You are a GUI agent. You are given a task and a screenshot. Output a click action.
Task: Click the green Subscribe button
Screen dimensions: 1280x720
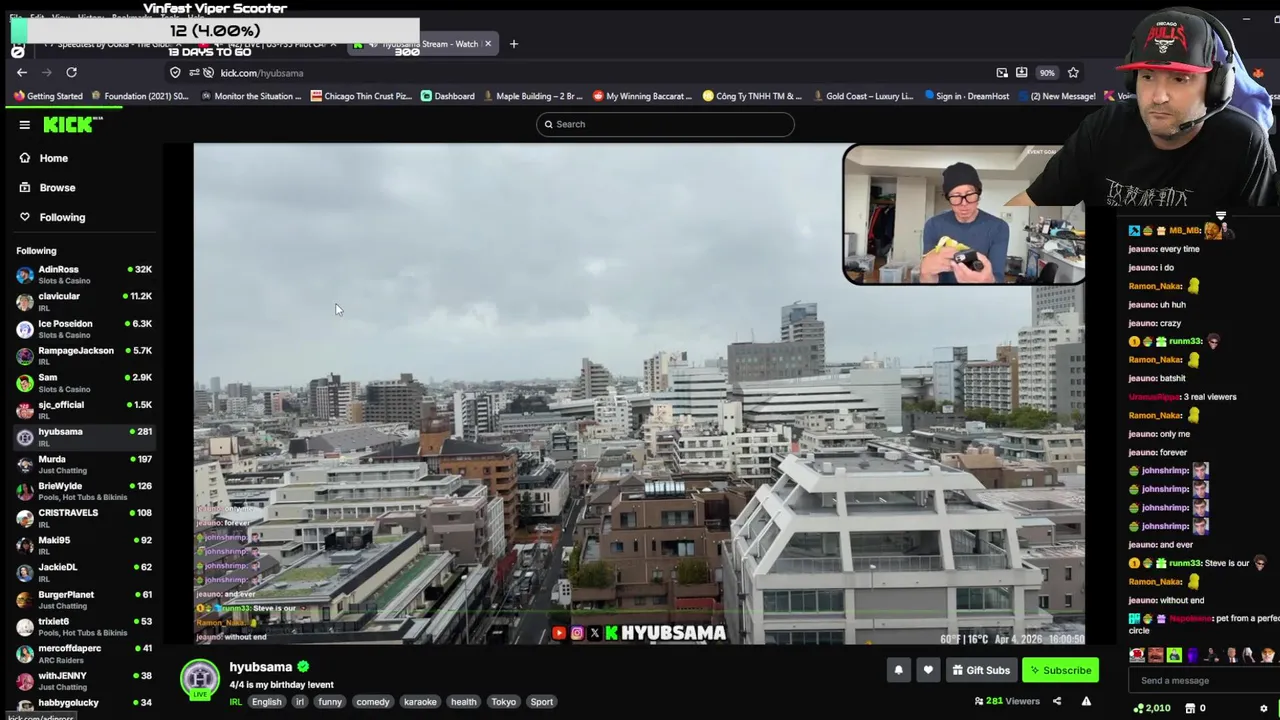point(1060,670)
